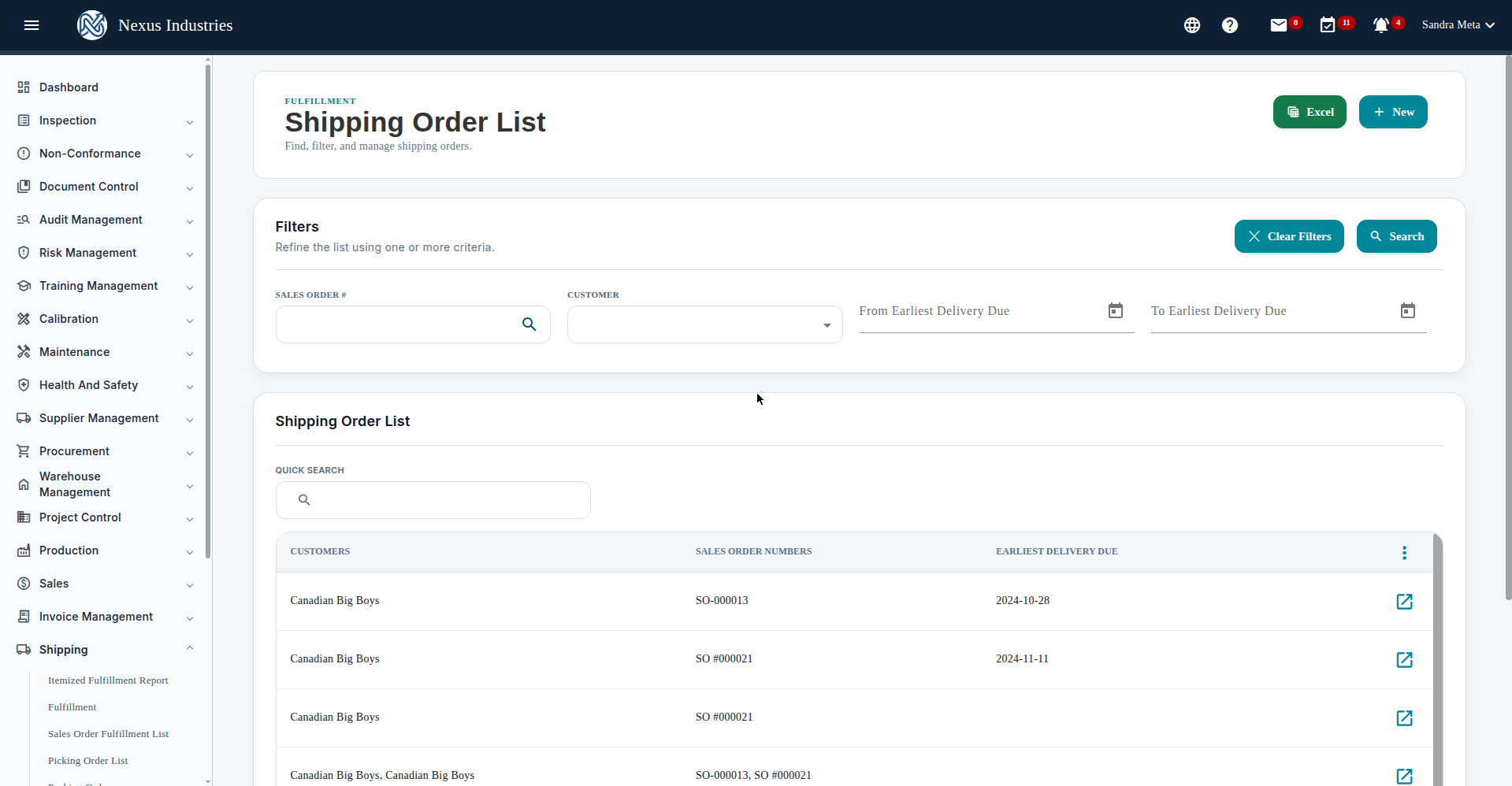Create a New shipping order
This screenshot has height=786, width=1512.
tap(1393, 112)
